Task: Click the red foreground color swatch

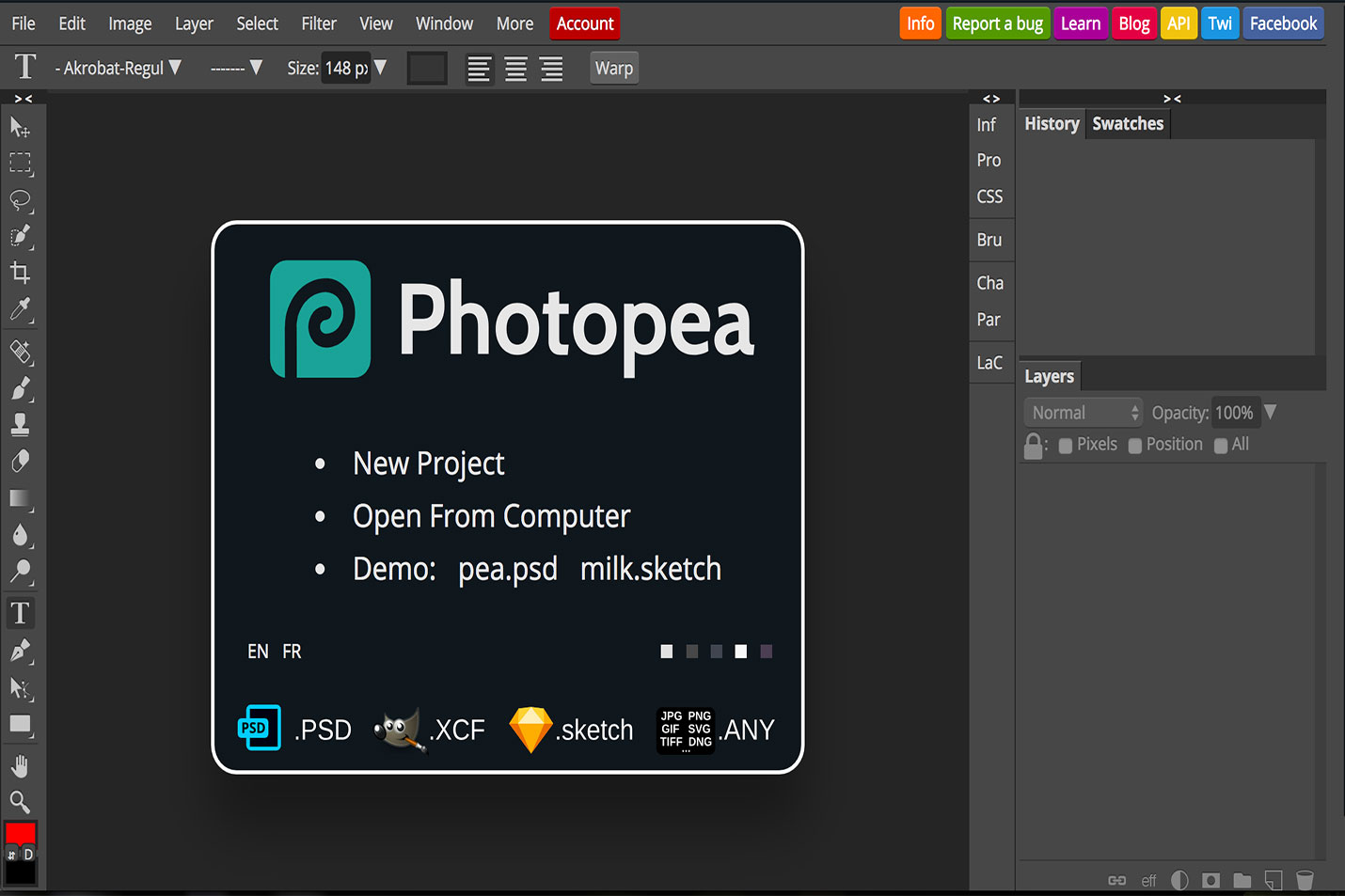Action: (x=20, y=832)
